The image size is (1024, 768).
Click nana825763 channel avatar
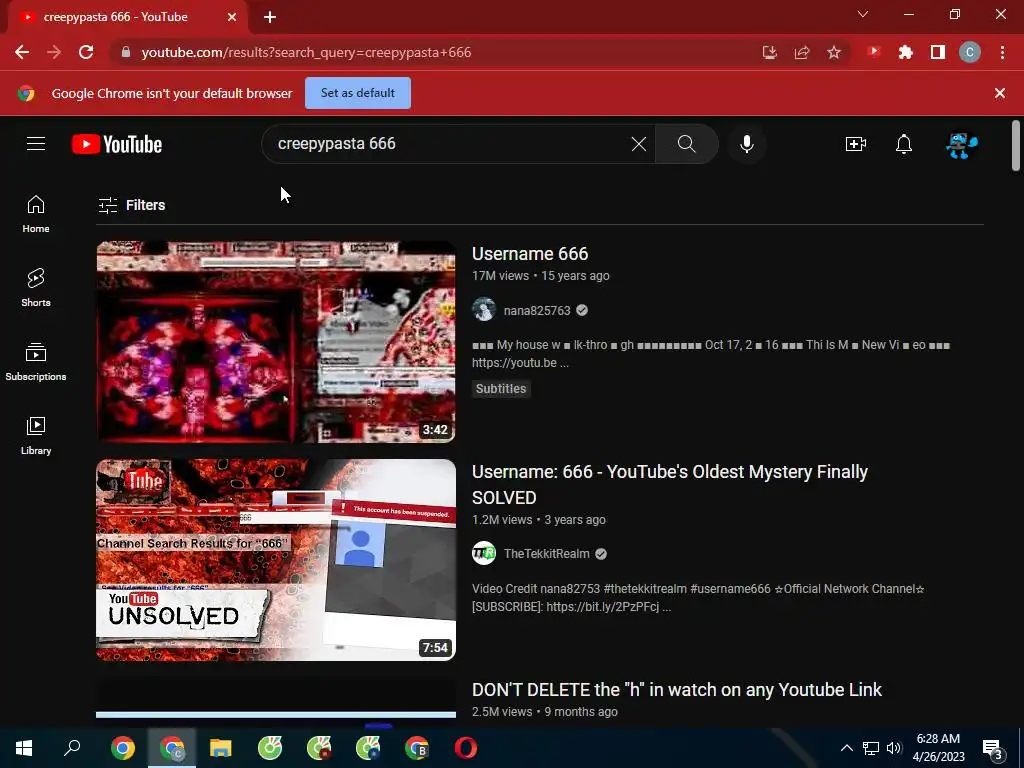pyautogui.click(x=484, y=310)
